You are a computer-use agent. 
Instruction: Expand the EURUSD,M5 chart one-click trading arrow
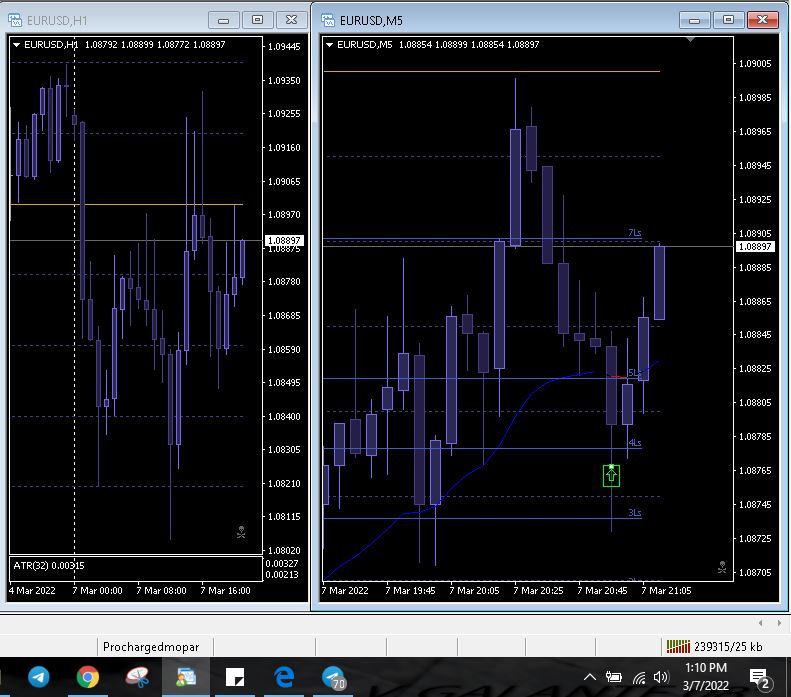pos(329,44)
